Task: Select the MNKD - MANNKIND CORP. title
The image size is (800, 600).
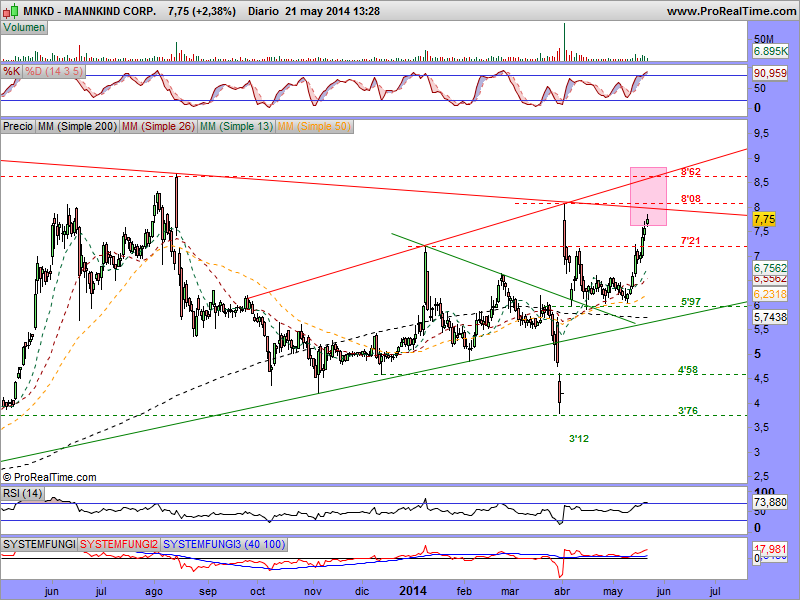Action: tap(89, 11)
